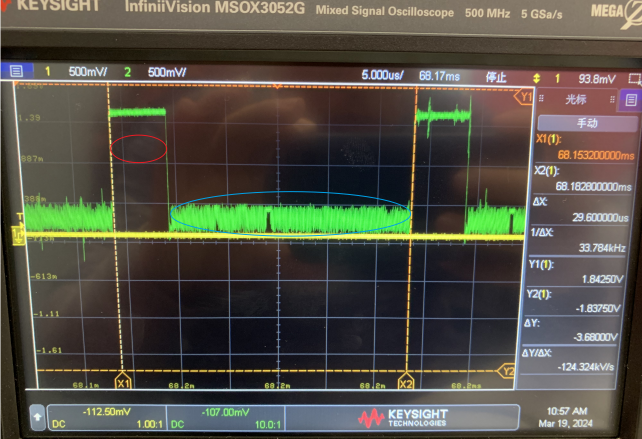Open the 手动 cursor mode button
Viewport: 642px width, 439px height.
[x=587, y=123]
